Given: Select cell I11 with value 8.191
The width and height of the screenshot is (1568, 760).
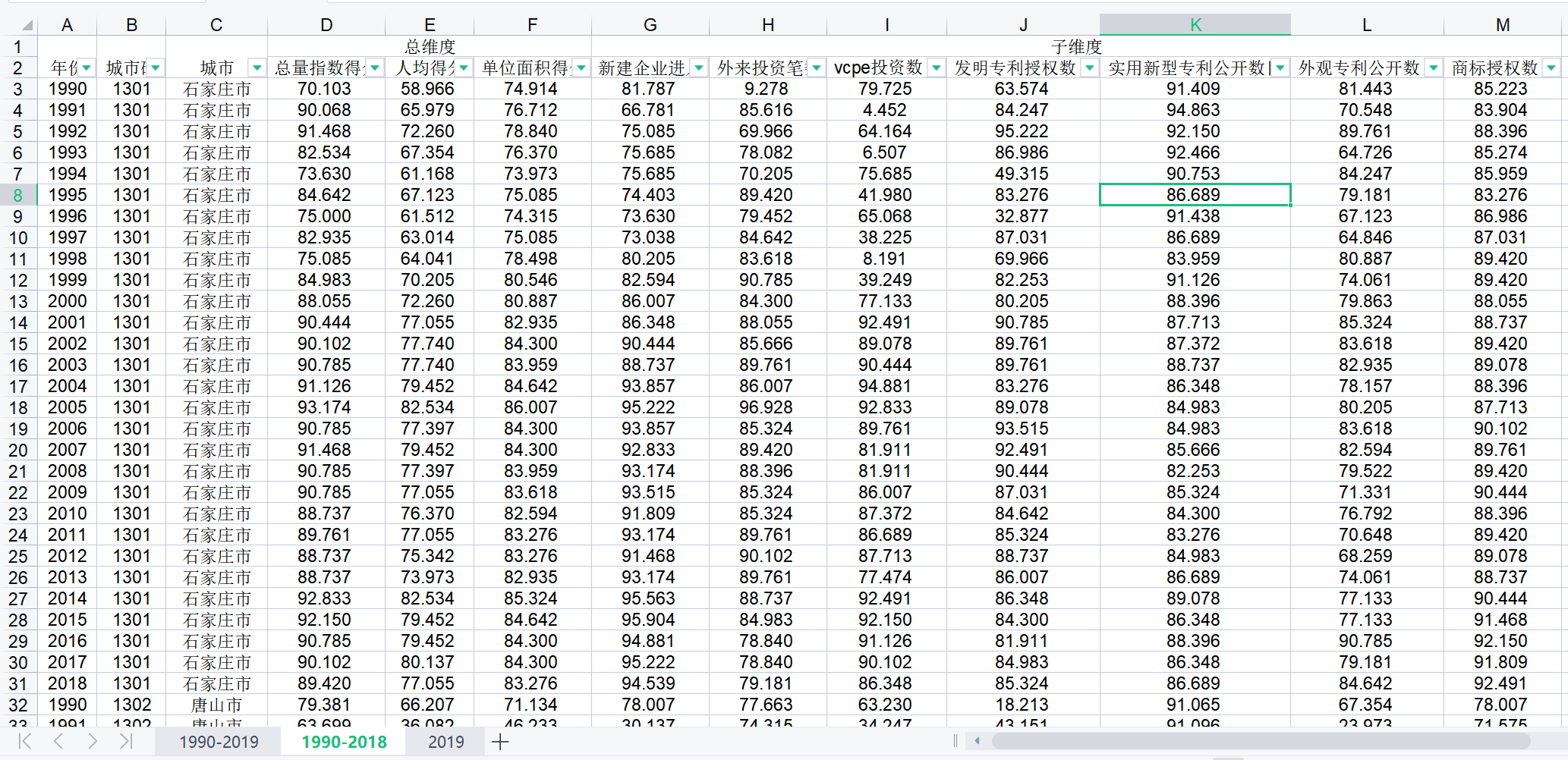Looking at the screenshot, I should click(886, 259).
